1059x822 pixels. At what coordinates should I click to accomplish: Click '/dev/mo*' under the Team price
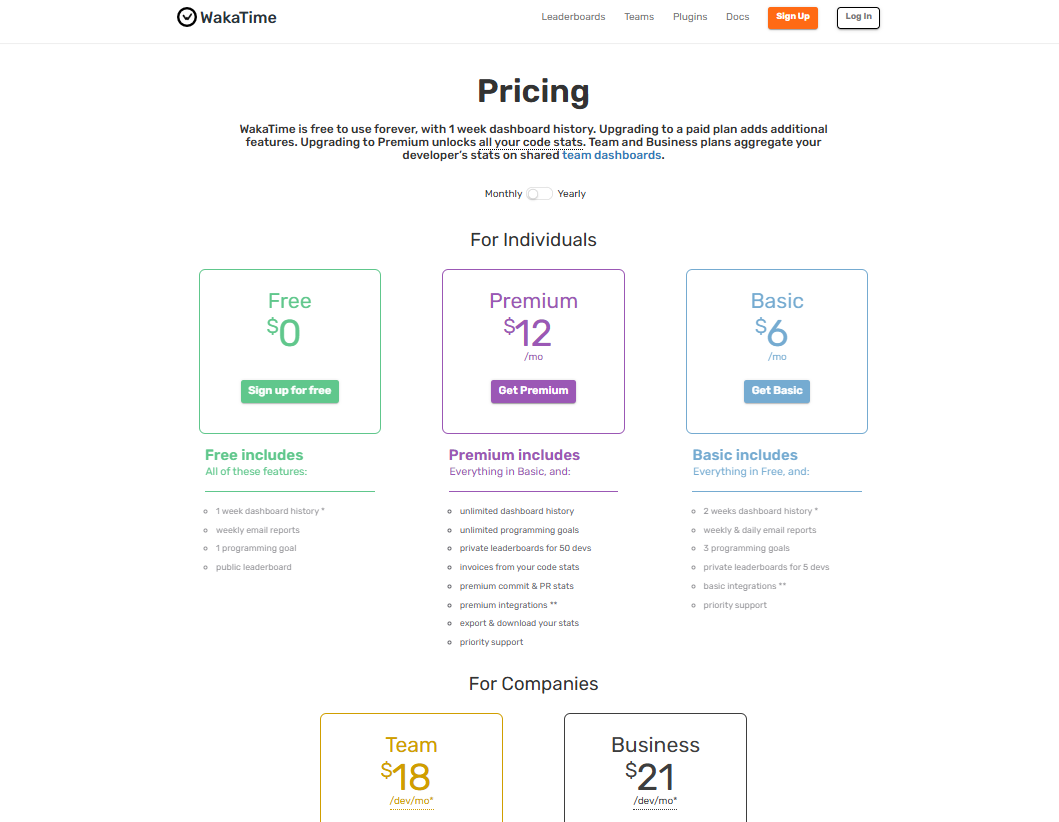pyautogui.click(x=411, y=800)
